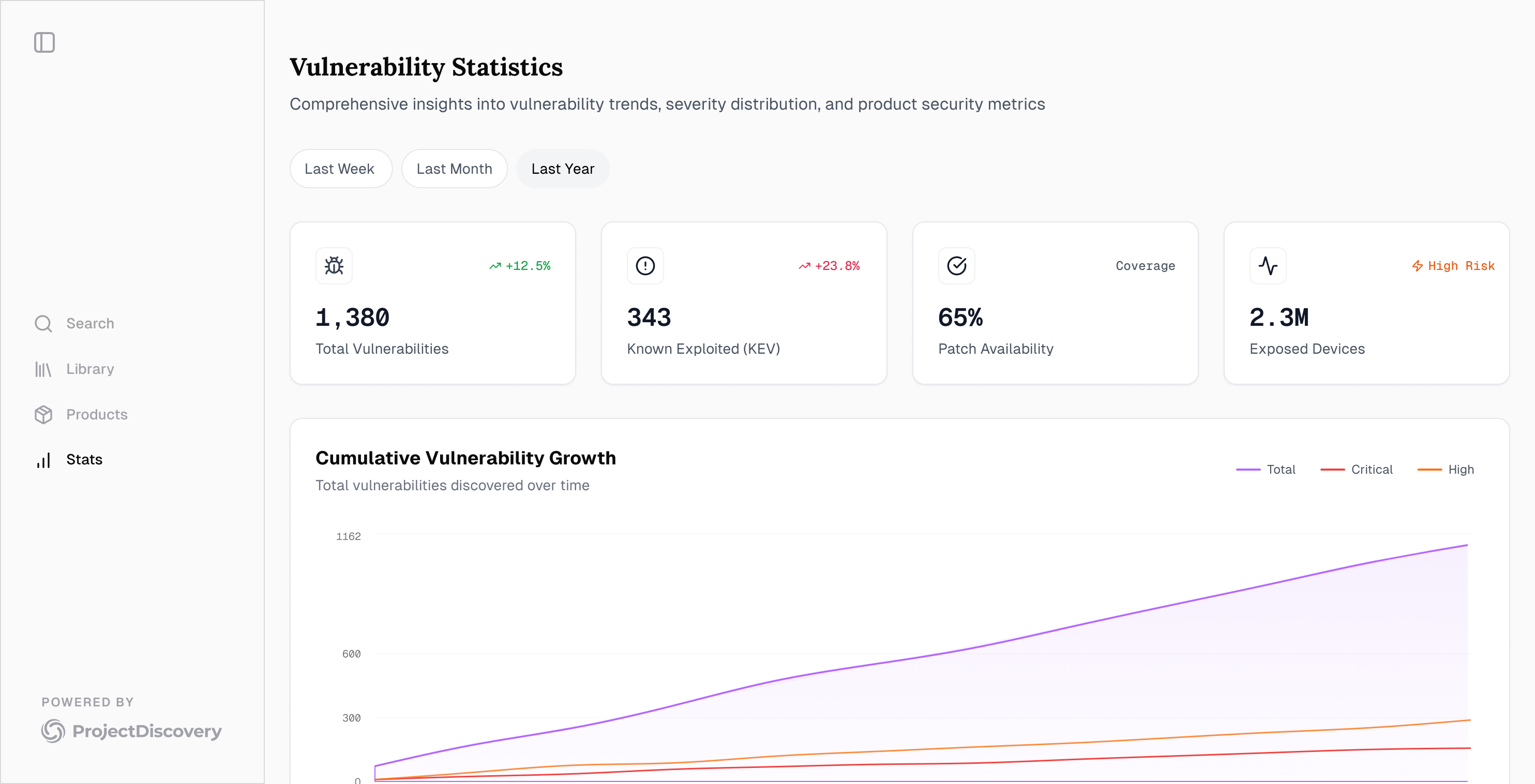
Task: Click the High Risk badge on Exposed Devices
Action: point(1453,266)
